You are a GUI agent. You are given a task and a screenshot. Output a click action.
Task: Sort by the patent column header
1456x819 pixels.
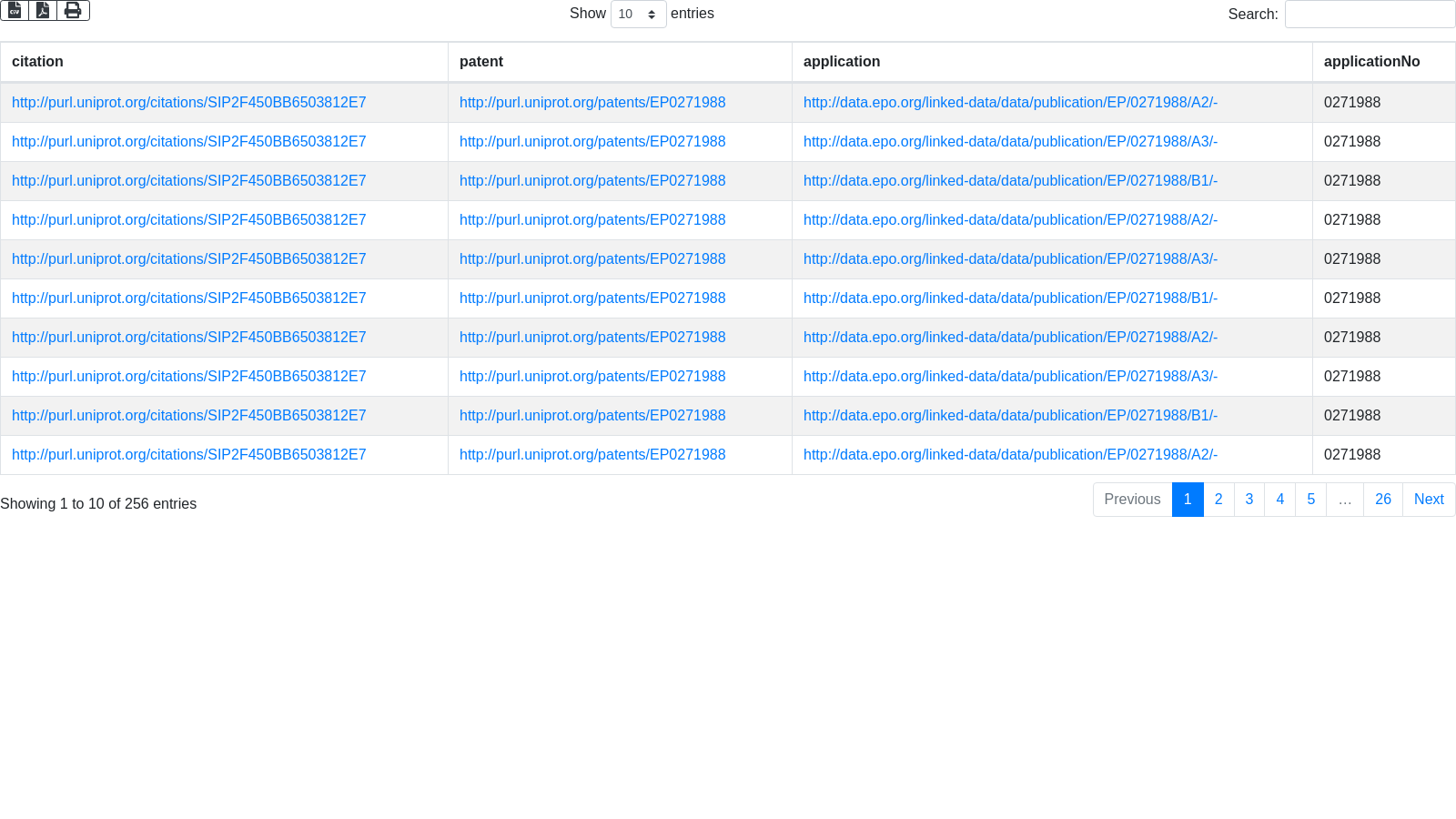click(x=481, y=62)
